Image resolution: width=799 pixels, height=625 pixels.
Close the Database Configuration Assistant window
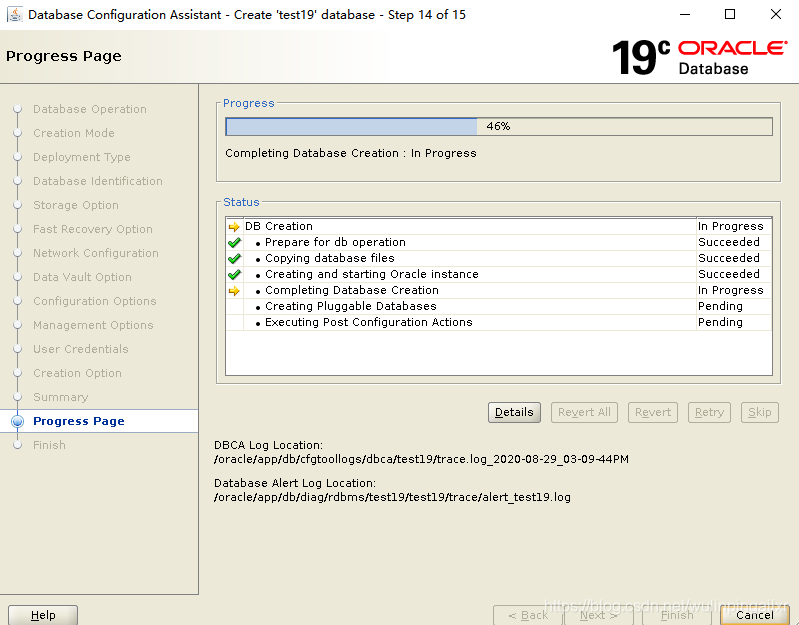(776, 14)
